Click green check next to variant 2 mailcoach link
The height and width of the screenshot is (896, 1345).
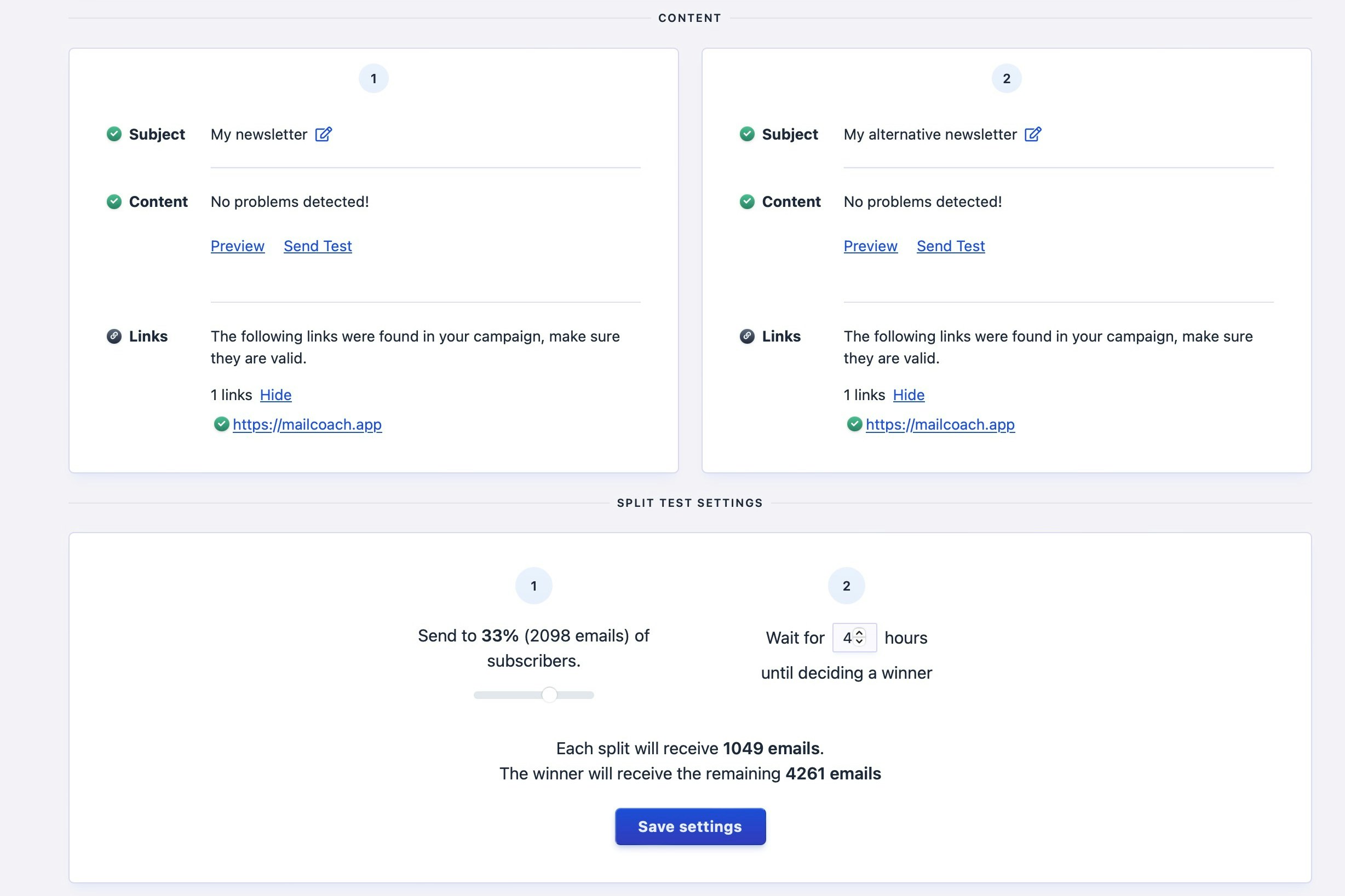tap(854, 424)
